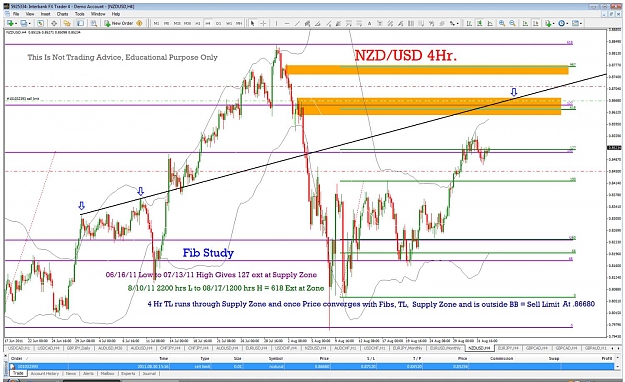Expand the Templates dropdown arrow

click(x=581, y=24)
